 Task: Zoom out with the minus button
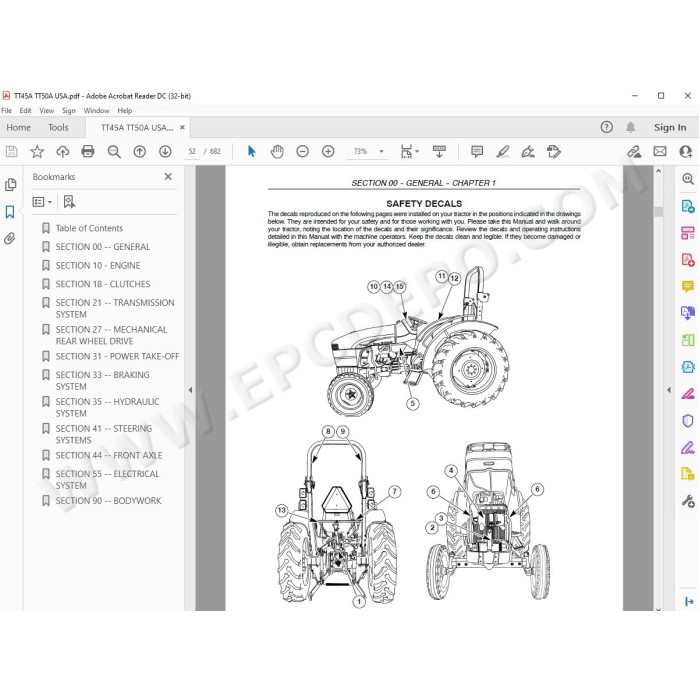coord(302,152)
